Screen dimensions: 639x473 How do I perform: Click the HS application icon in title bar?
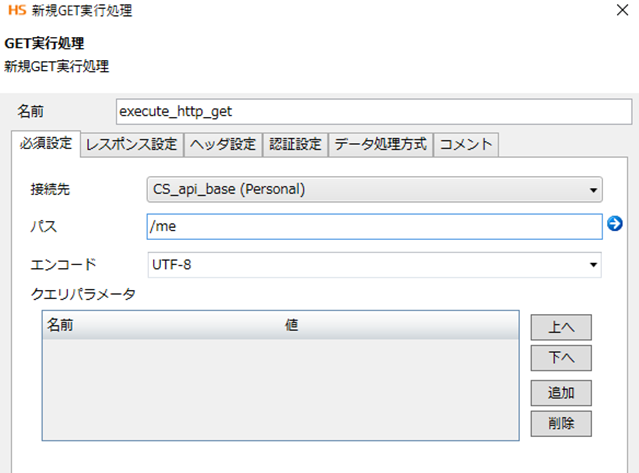point(13,12)
